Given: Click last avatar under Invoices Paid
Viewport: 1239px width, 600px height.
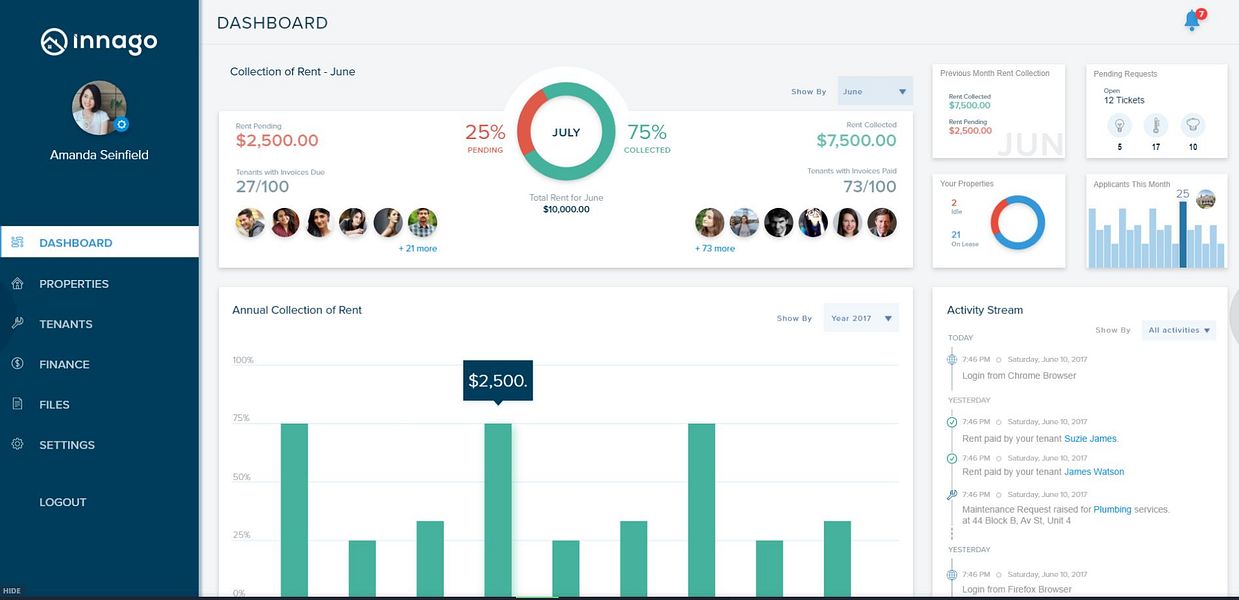Looking at the screenshot, I should pos(882,222).
